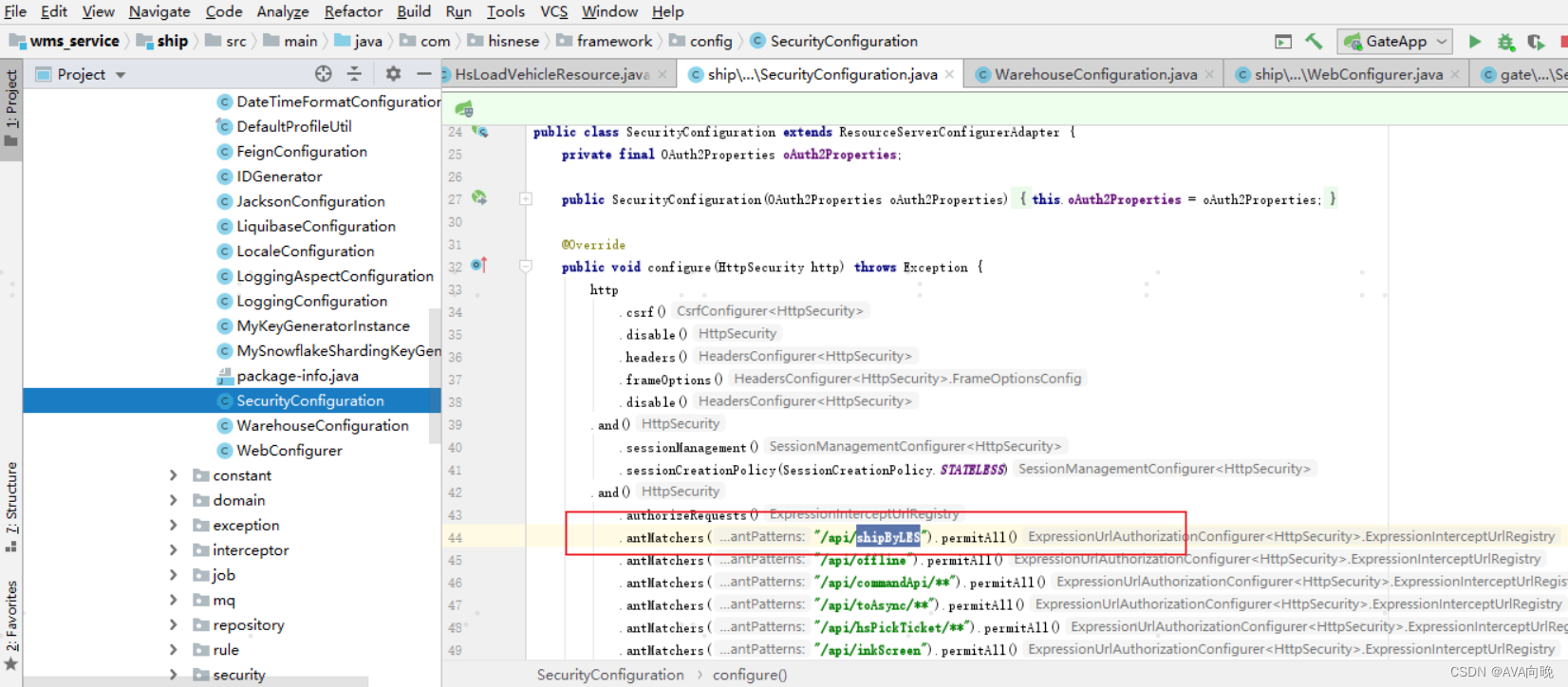Expand the security folder
The image size is (1568, 687).
(x=173, y=675)
